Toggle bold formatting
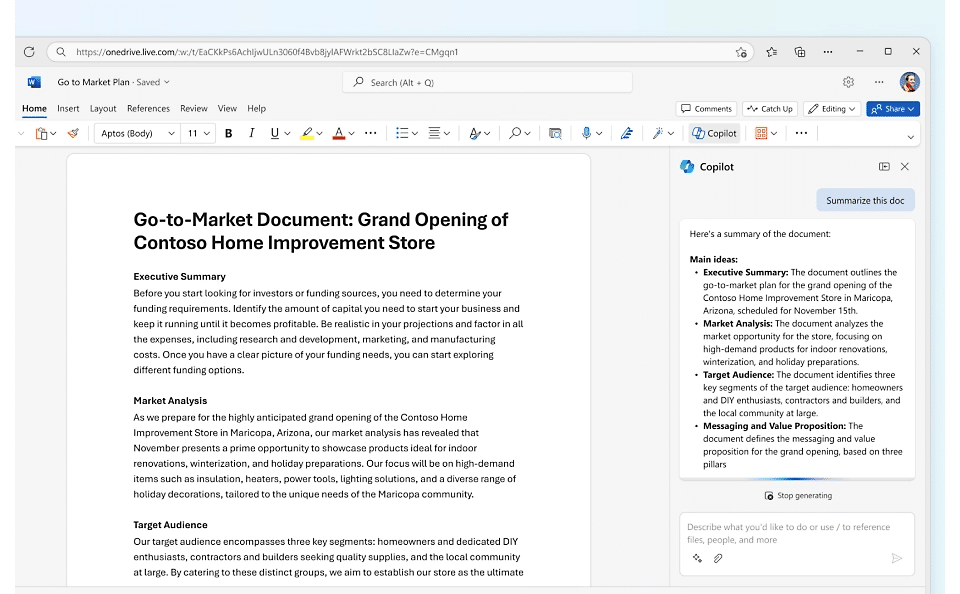This screenshot has width=960, height=594. pyautogui.click(x=228, y=133)
